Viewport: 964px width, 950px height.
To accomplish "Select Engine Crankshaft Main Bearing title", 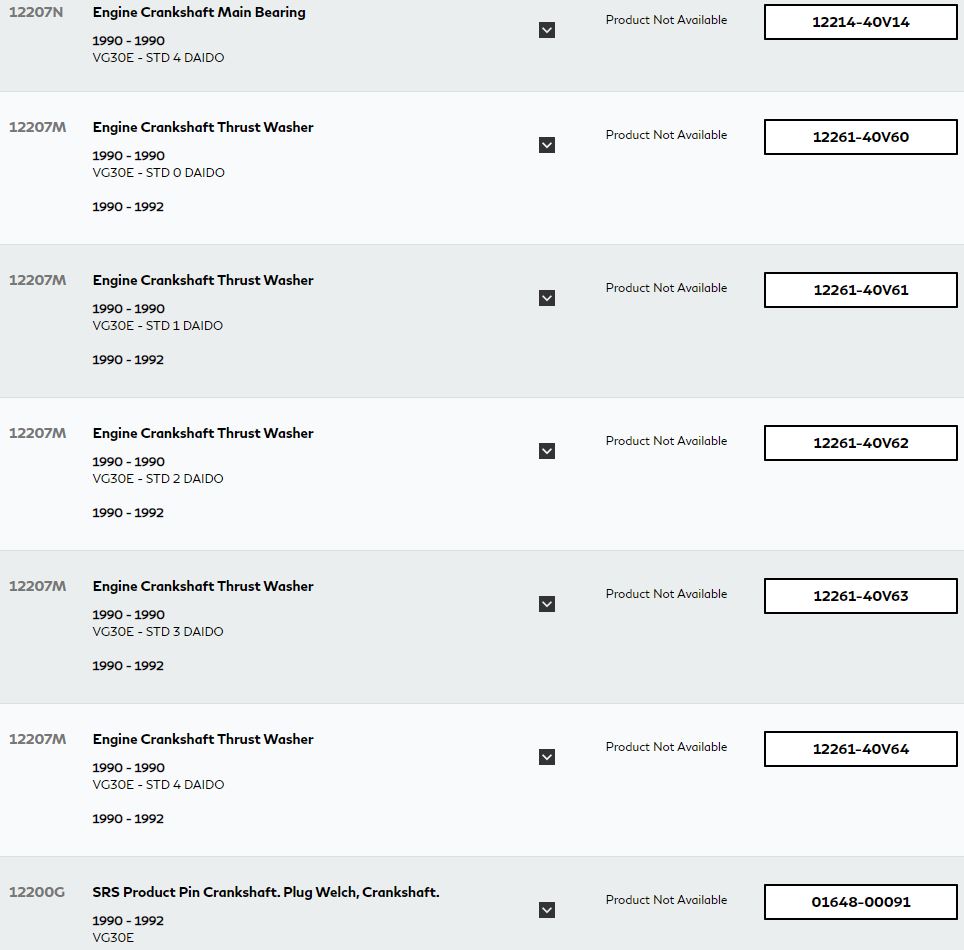I will click(199, 13).
